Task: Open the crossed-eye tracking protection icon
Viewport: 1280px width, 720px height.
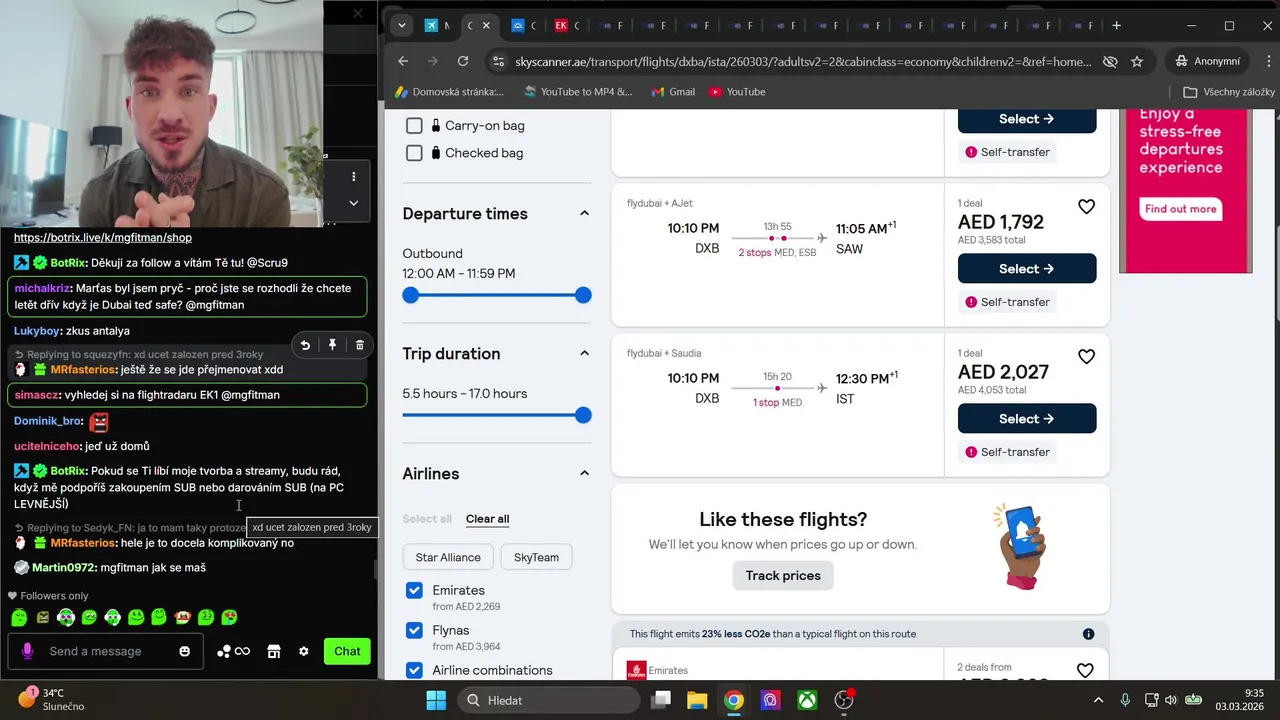Action: point(1109,61)
